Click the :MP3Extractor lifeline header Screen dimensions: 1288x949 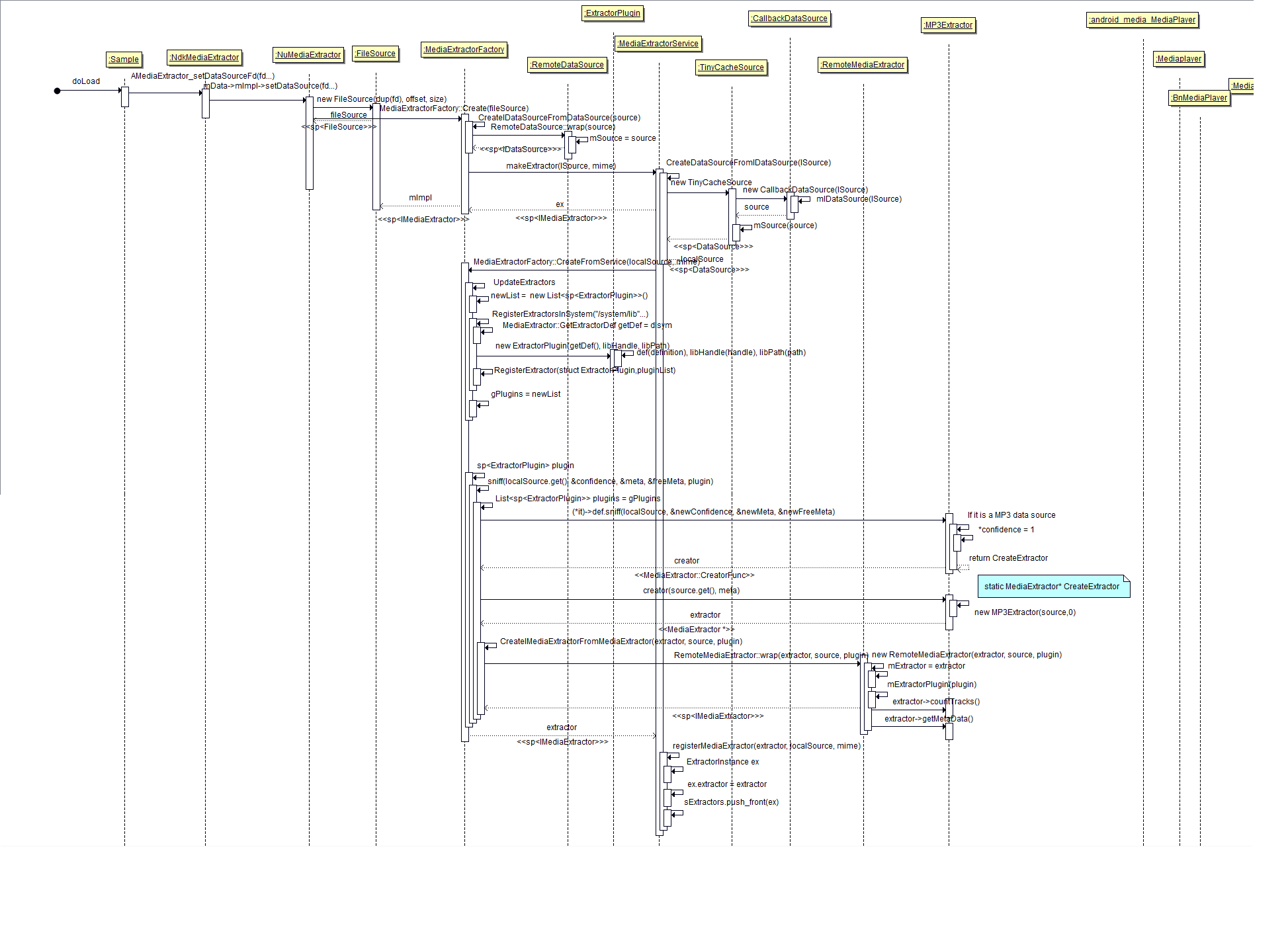(949, 25)
